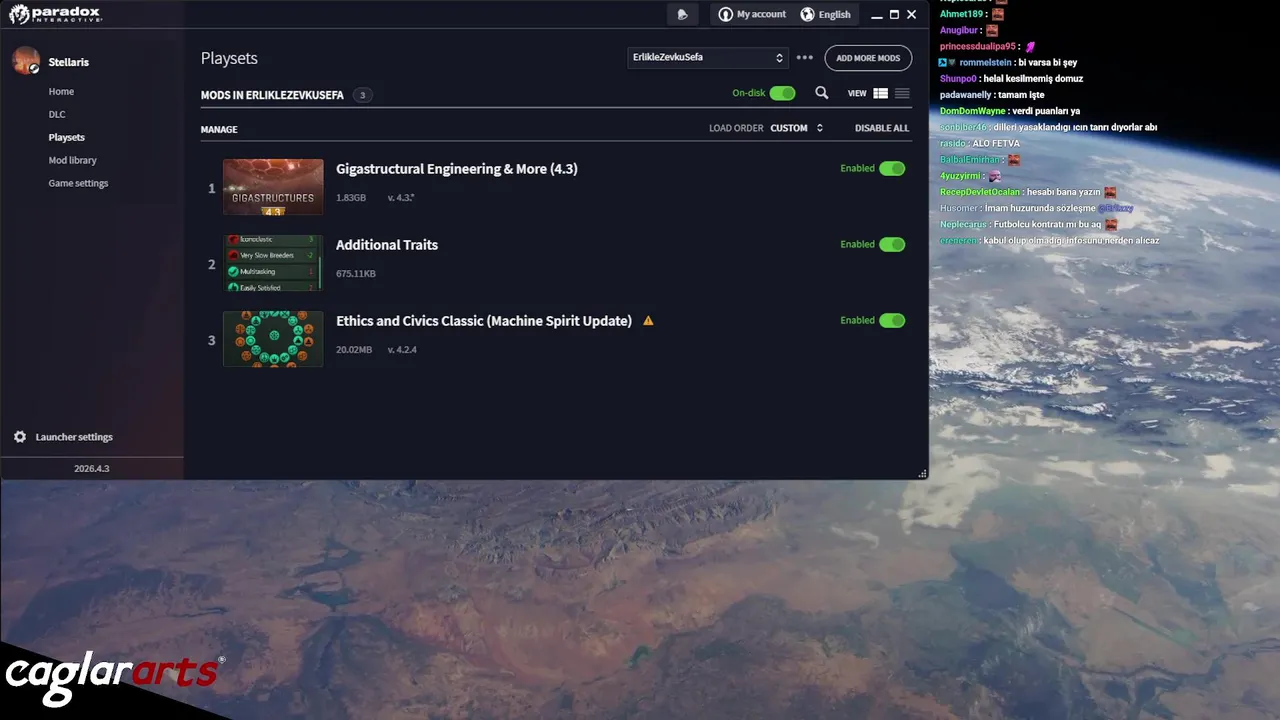Switch to compact list view
This screenshot has width=1280, height=720.
(x=903, y=93)
